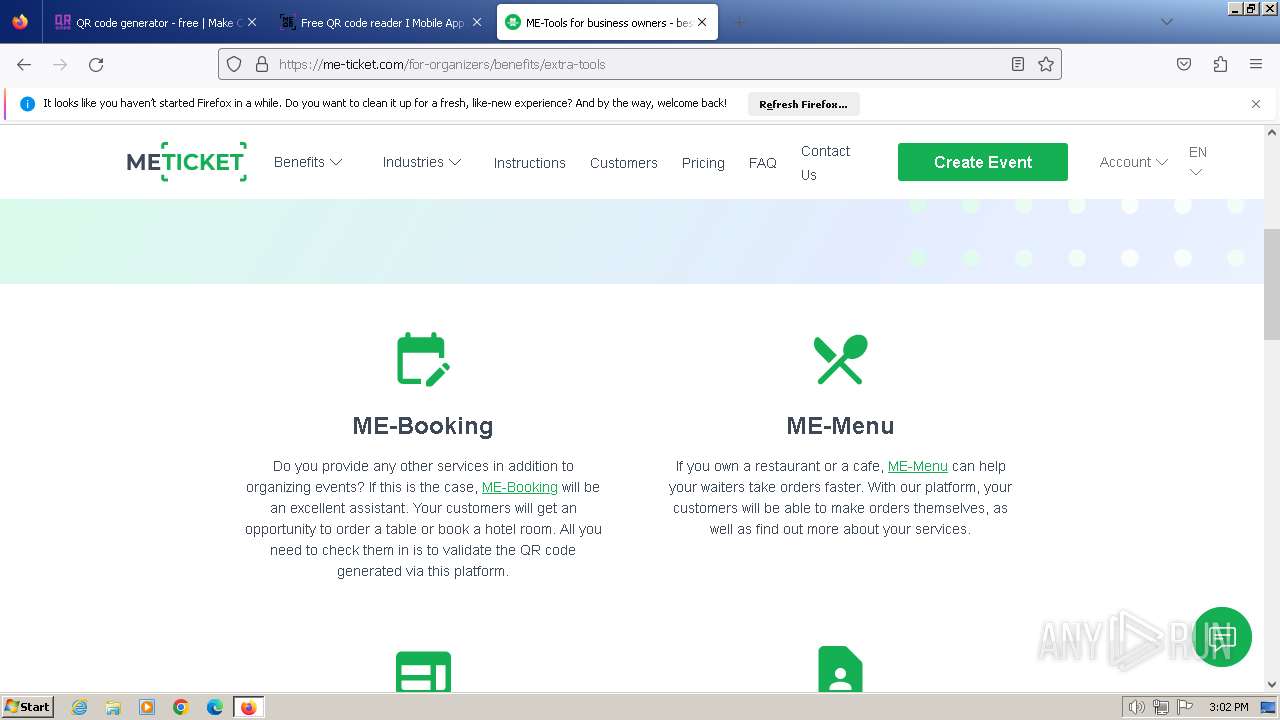Open the green chat widget icon
Viewport: 1280px width, 720px height.
[1222, 637]
